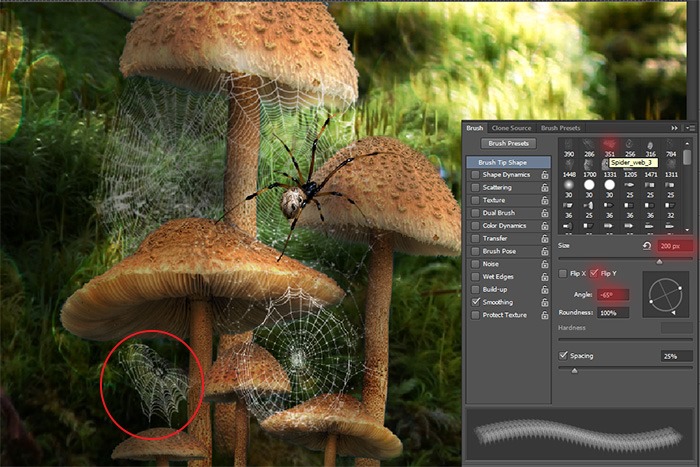Click the reset brush size icon
Viewport: 700px width, 467px height.
647,246
